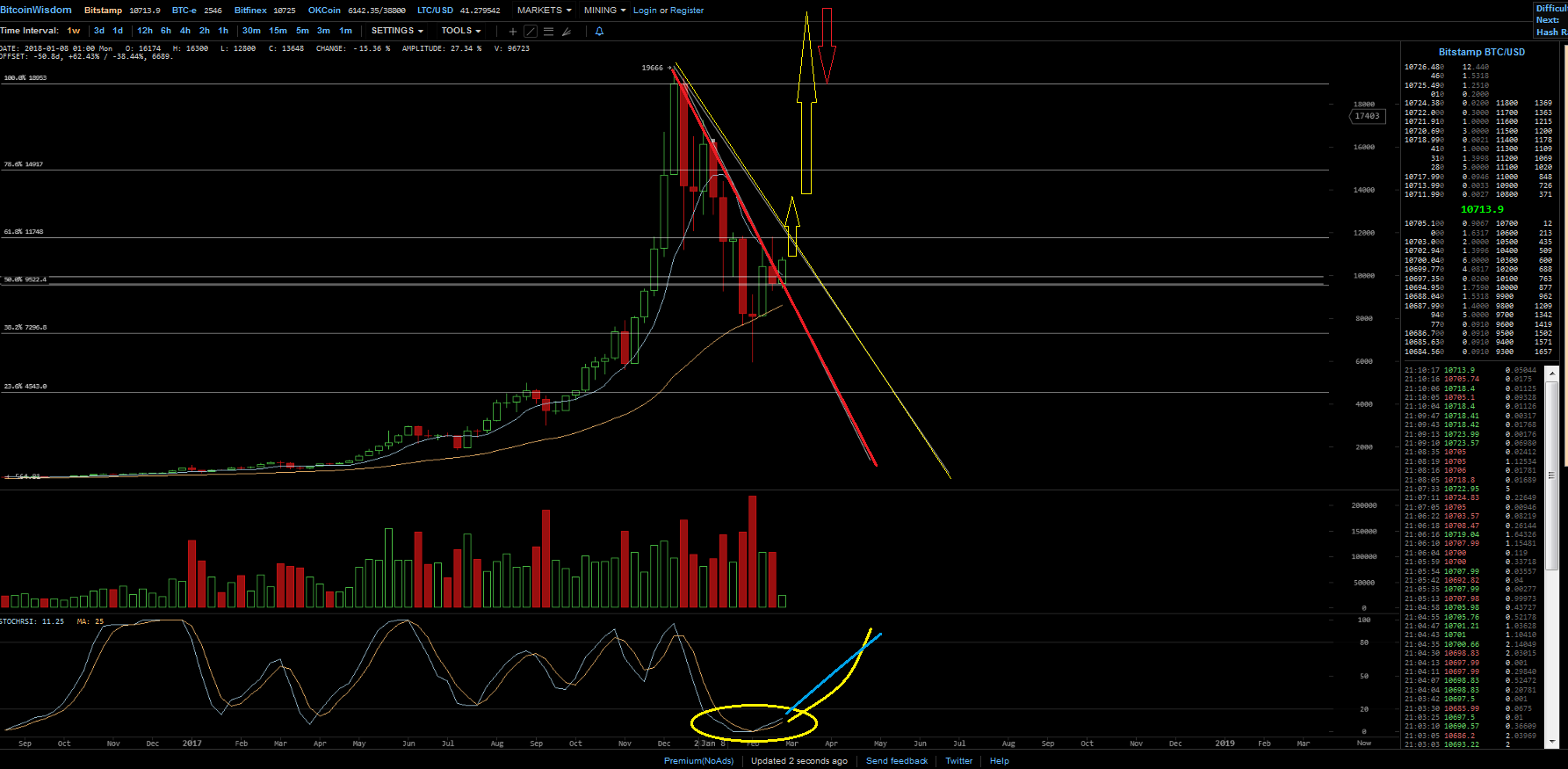Switch time interval to 4h

pyautogui.click(x=185, y=31)
